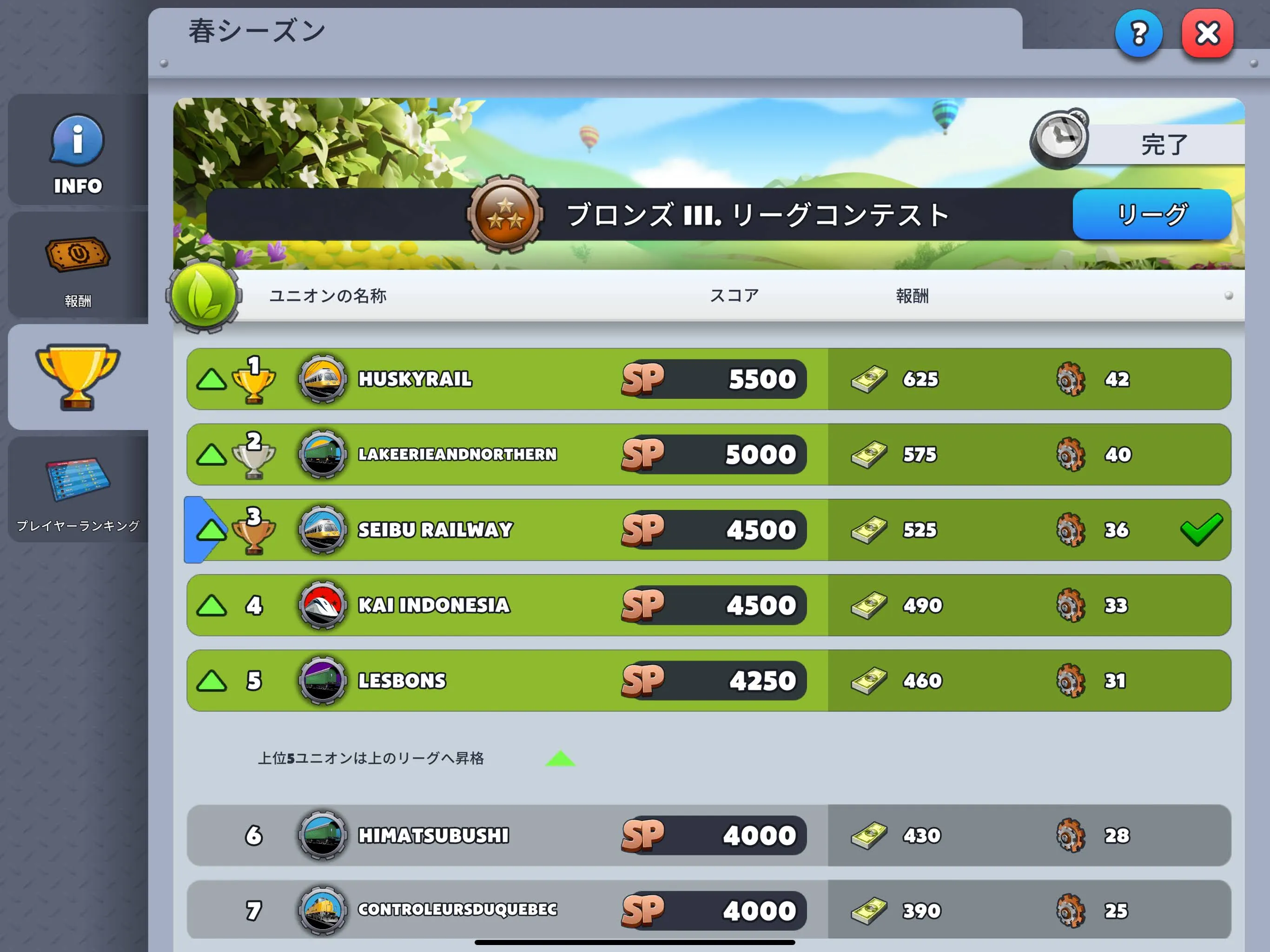
Task: Select the LAKEERIEANDNORTHERN union row
Action: coord(708,454)
